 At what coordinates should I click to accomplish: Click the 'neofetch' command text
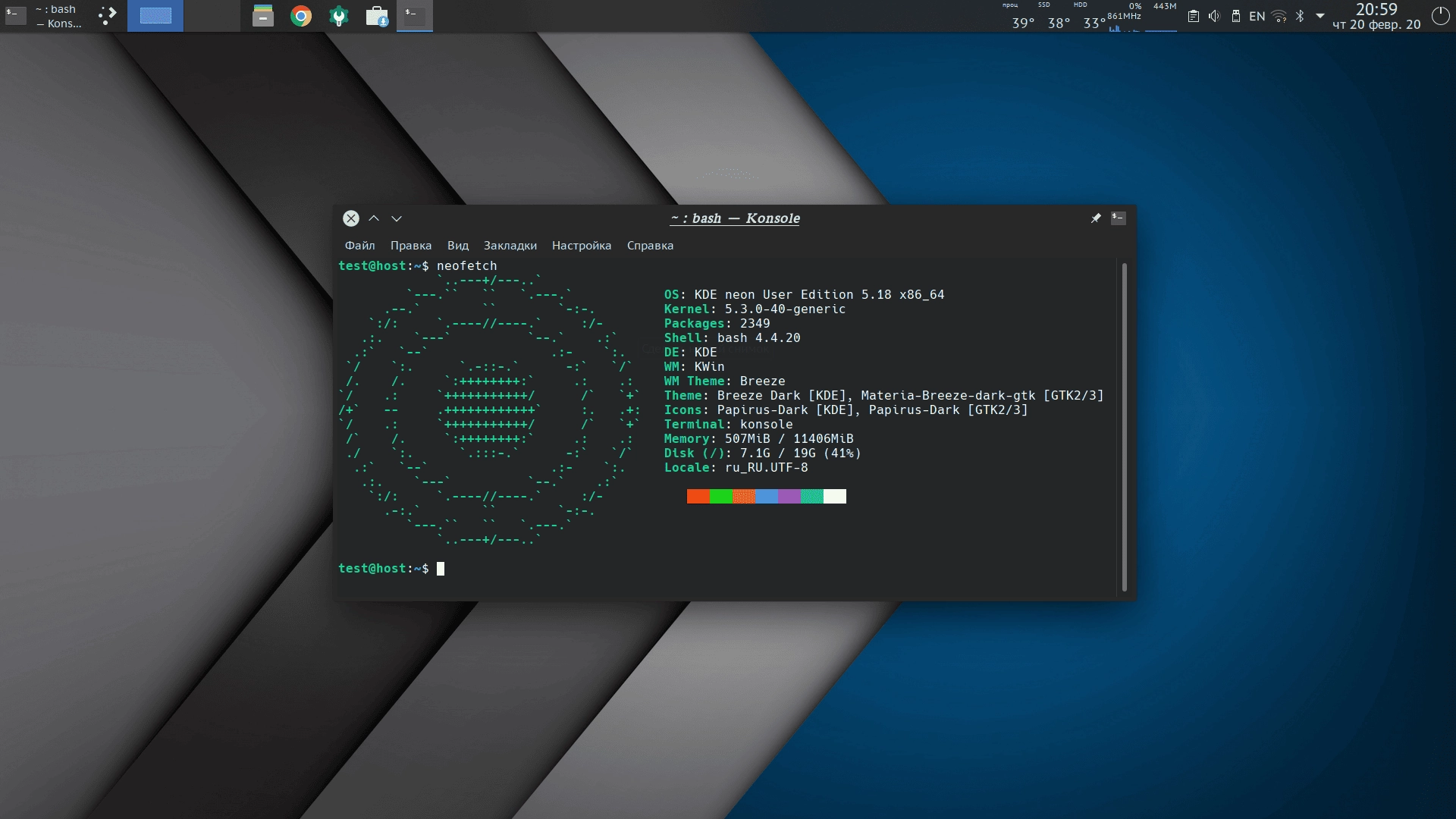tap(467, 266)
